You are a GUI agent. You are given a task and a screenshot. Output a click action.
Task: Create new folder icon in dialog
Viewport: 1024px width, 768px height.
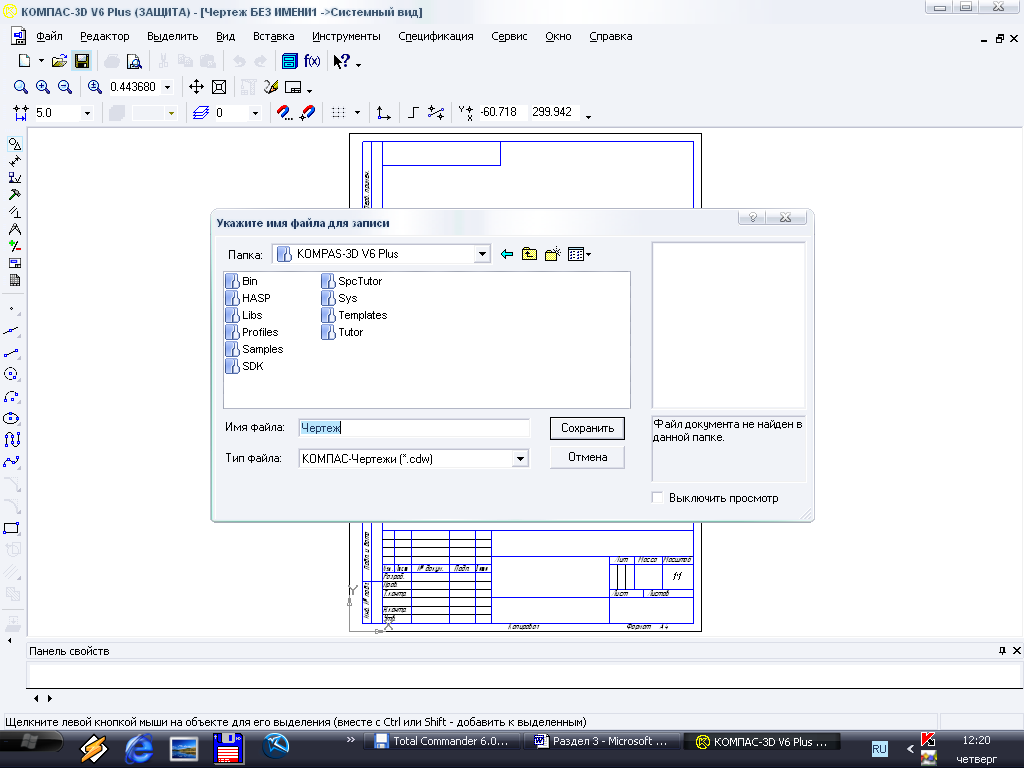[552, 254]
